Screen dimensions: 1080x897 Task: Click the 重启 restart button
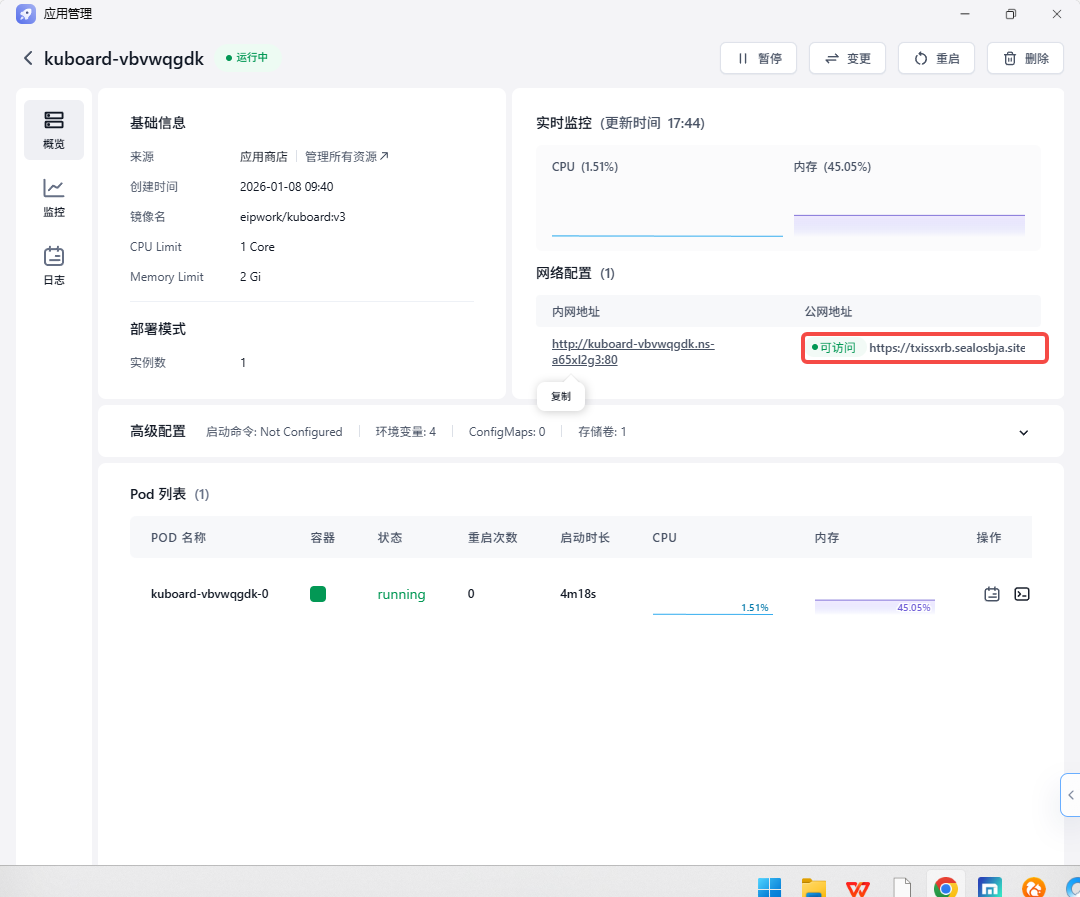(936, 59)
